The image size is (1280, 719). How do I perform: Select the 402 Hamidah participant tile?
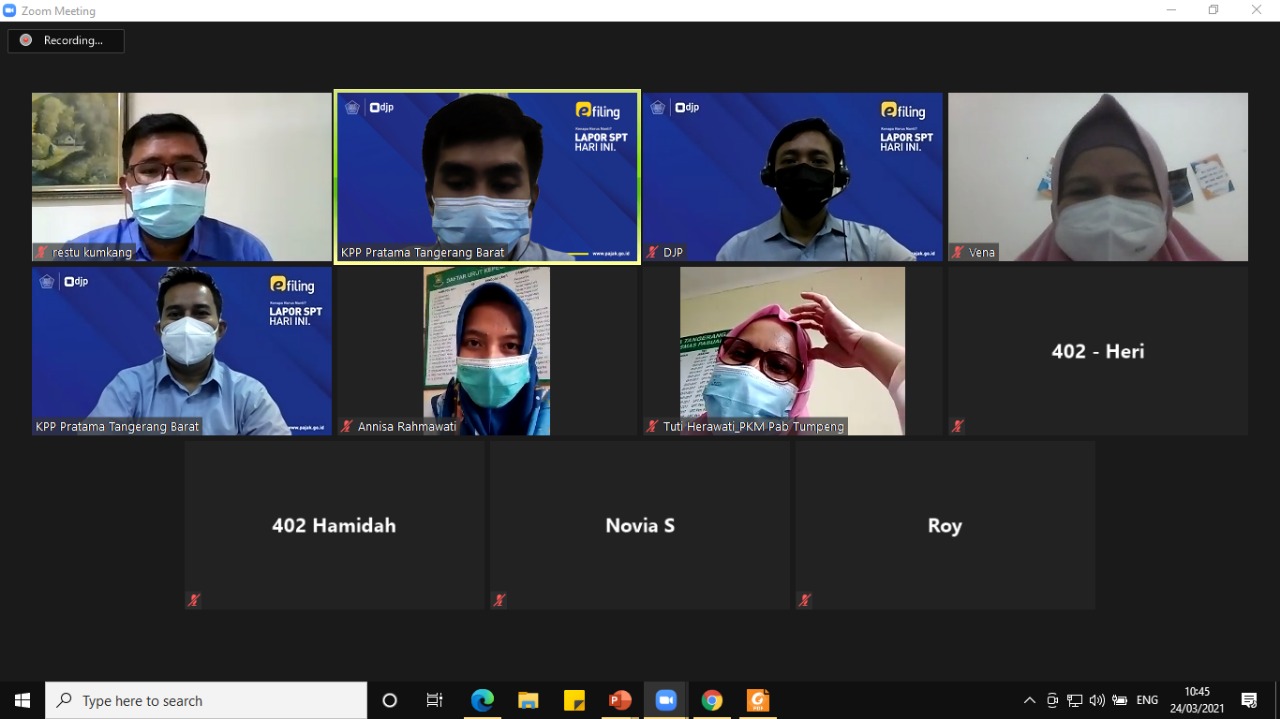(x=334, y=525)
